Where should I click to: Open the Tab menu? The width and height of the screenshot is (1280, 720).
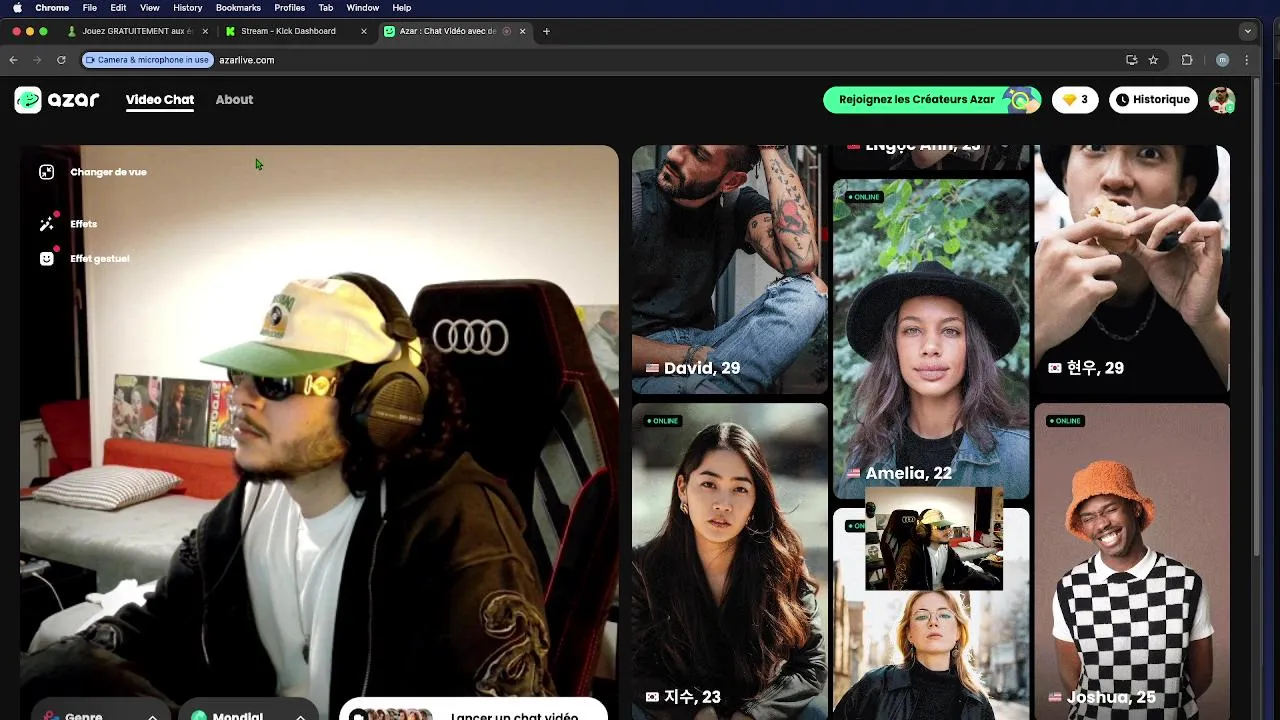click(x=326, y=7)
